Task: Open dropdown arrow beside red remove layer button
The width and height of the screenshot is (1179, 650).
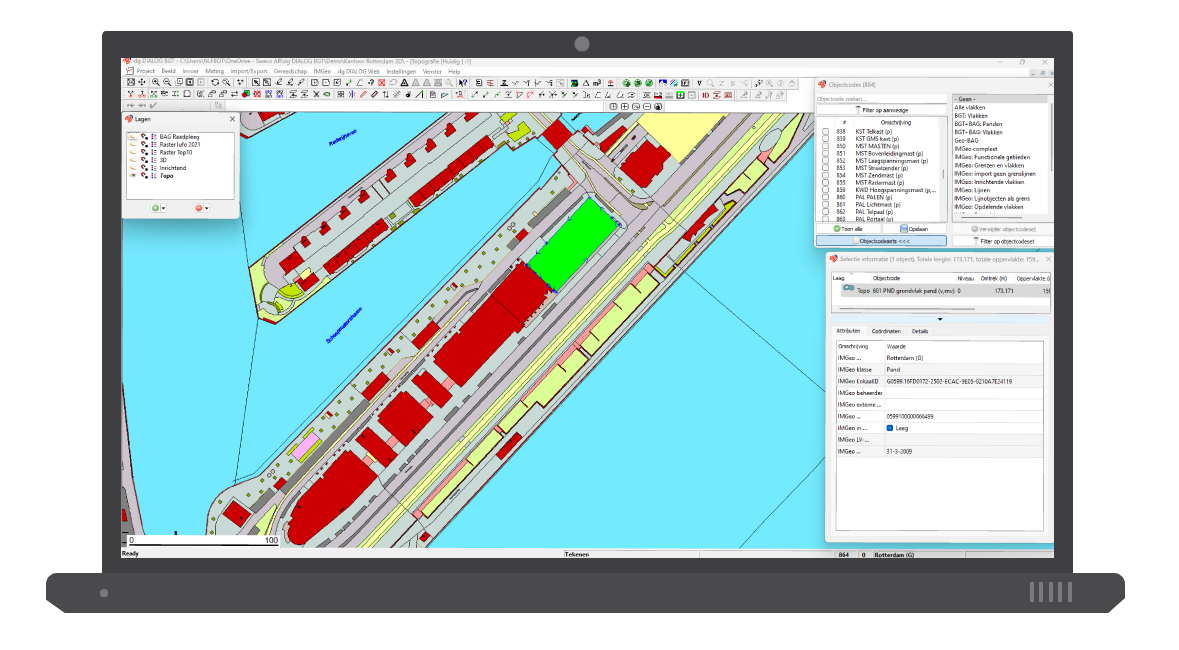Action: point(207,208)
